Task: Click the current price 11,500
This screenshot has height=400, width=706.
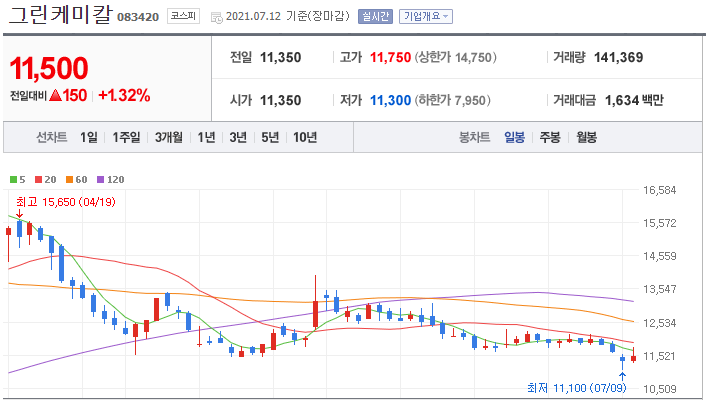Action: point(49,68)
